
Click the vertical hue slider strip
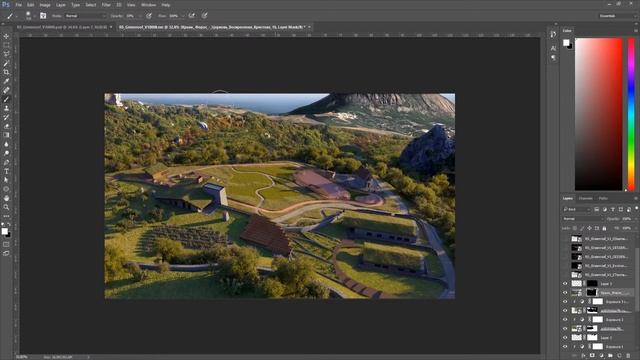tap(631, 114)
